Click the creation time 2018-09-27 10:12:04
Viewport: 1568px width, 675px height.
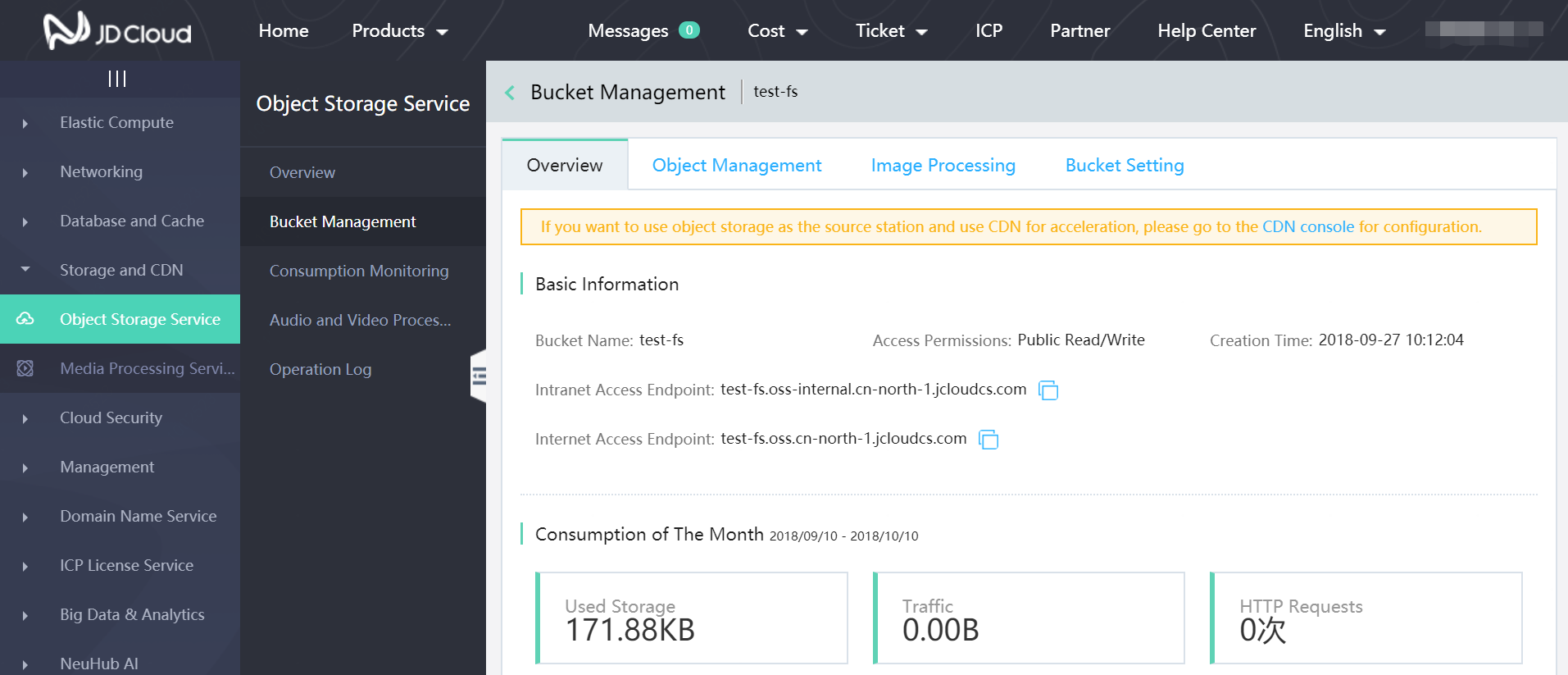coord(1391,340)
